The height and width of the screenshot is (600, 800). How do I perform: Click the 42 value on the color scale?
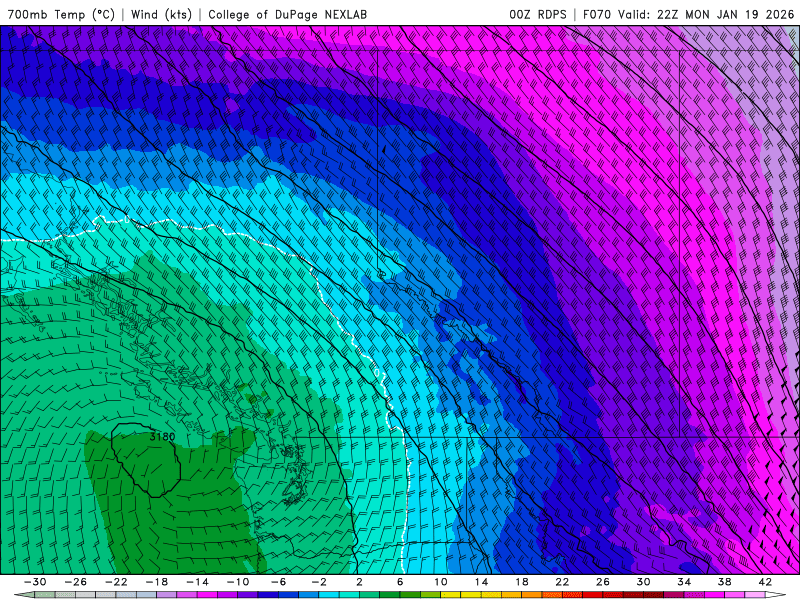pos(765,582)
